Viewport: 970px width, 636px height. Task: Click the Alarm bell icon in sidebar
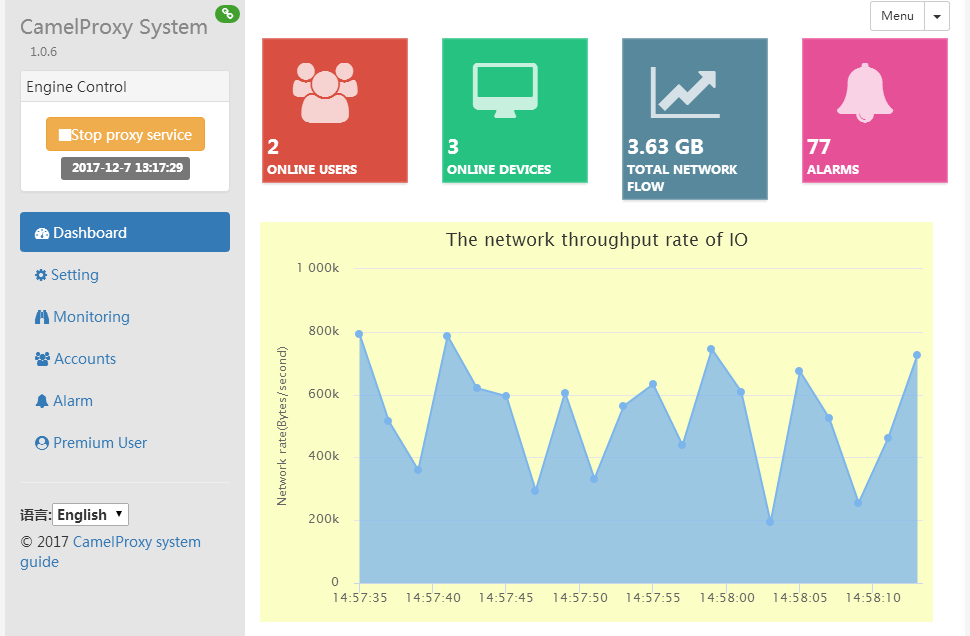pos(41,401)
